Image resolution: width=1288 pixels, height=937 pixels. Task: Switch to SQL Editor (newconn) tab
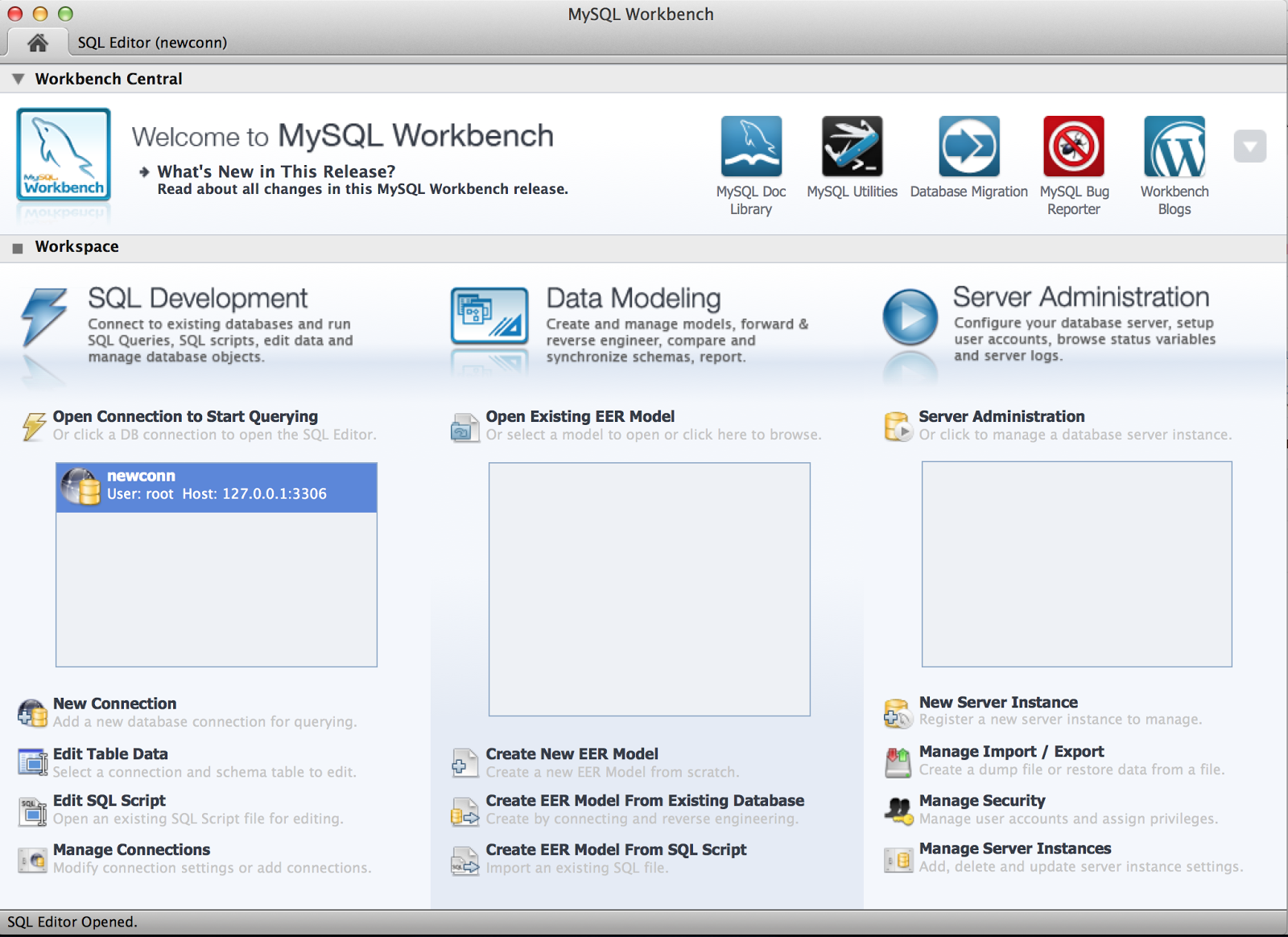coord(152,43)
